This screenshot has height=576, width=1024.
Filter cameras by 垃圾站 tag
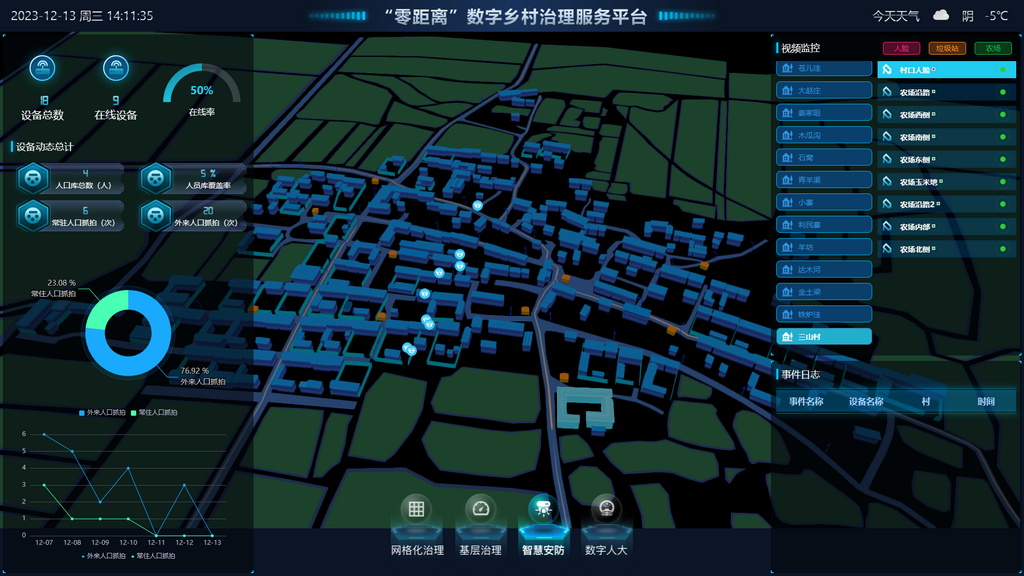pos(947,48)
